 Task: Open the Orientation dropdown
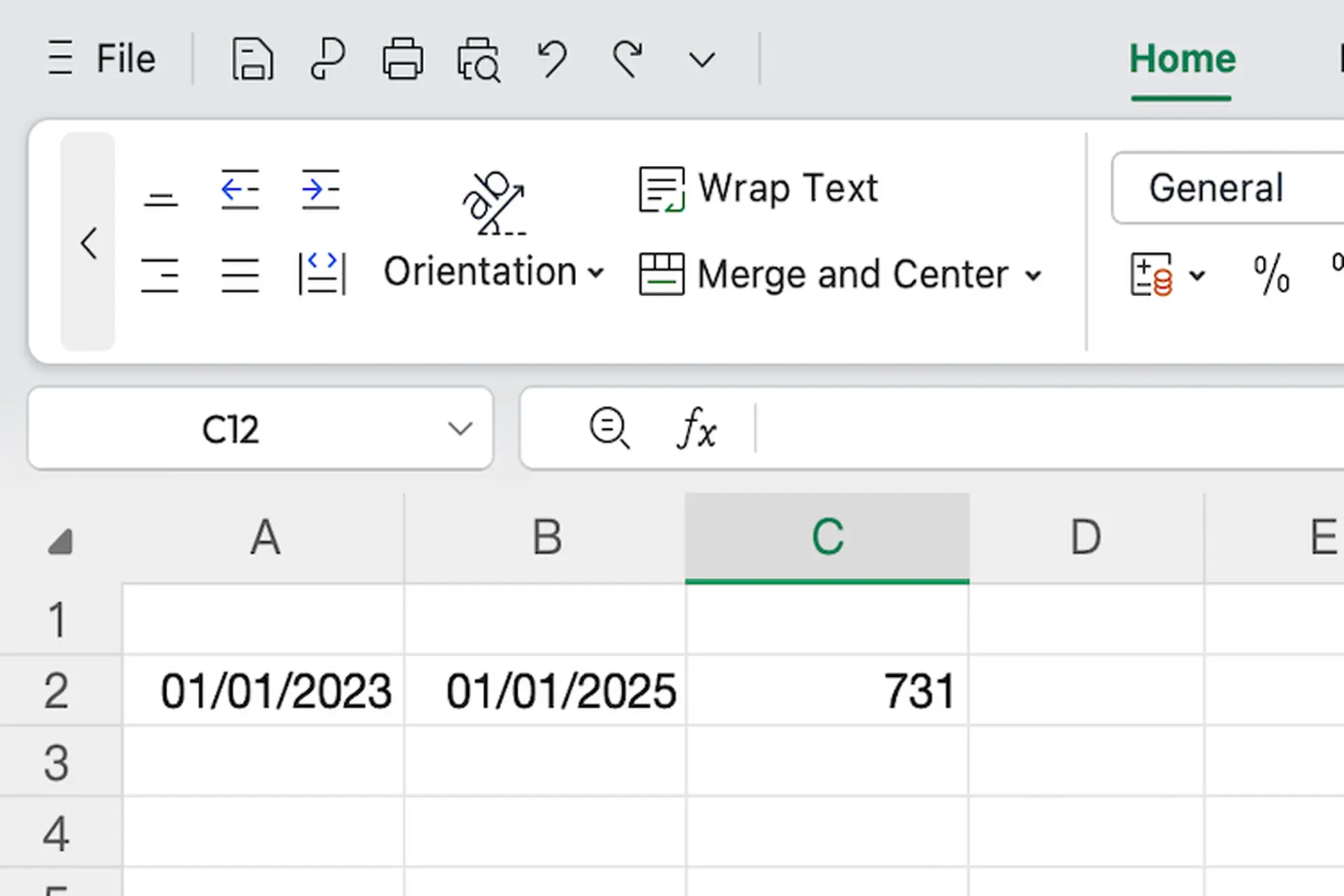pyautogui.click(x=493, y=272)
